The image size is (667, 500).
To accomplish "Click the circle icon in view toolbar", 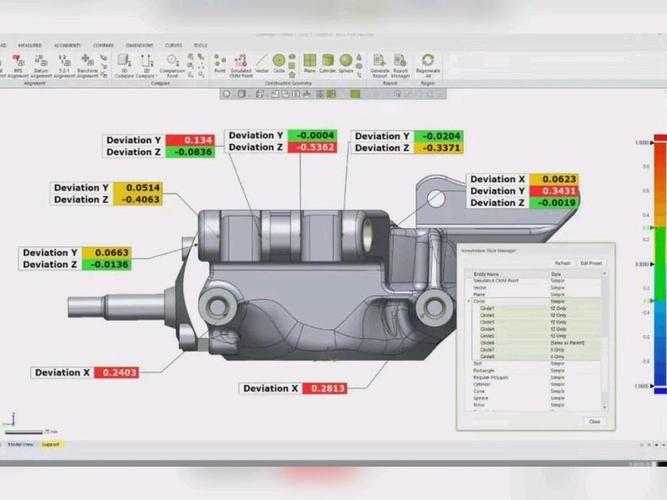I will point(227,94).
